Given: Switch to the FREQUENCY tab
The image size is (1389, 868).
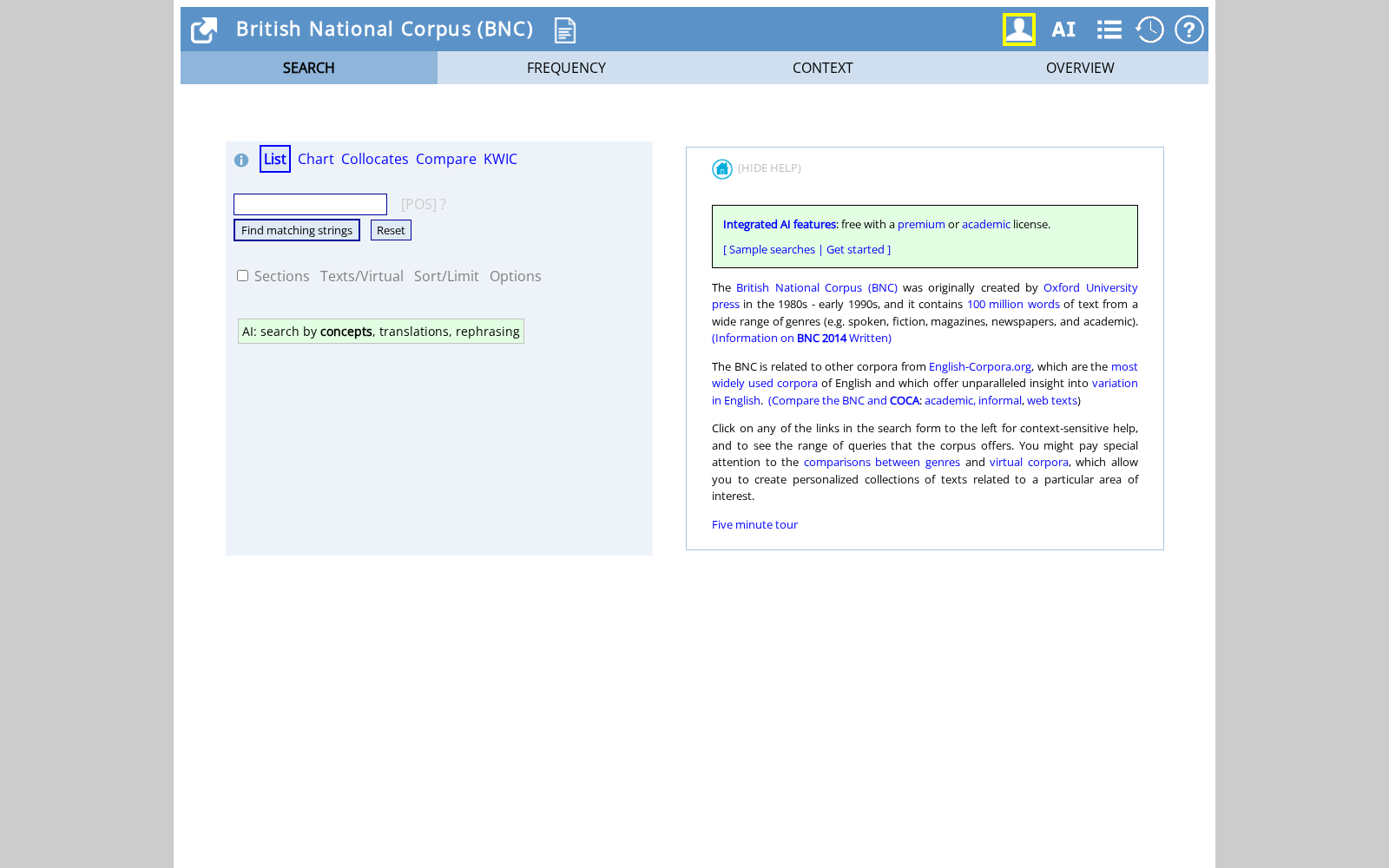Looking at the screenshot, I should tap(566, 68).
